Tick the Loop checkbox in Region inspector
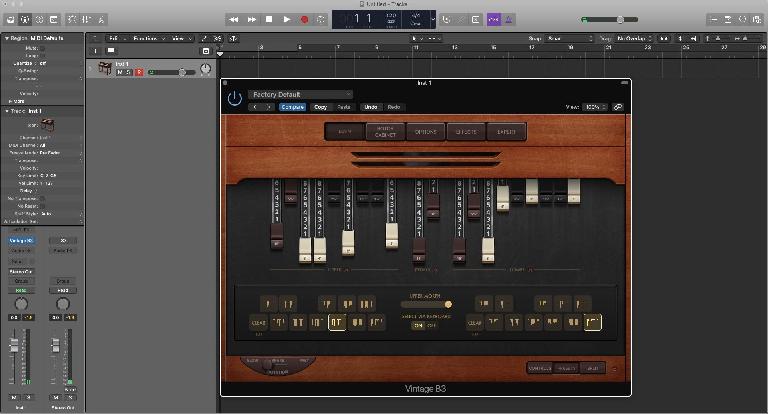Viewport: 768px width, 414px height. tap(42, 56)
